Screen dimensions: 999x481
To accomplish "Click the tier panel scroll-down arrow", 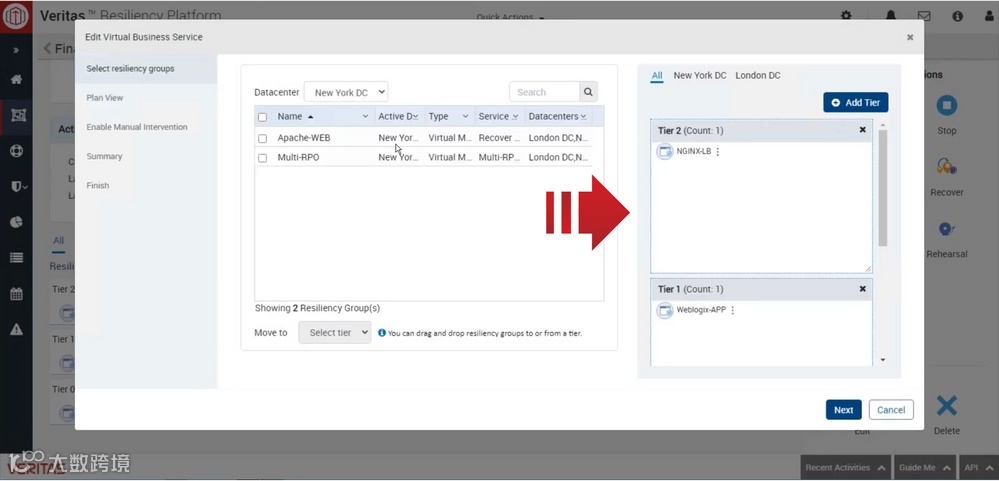I will point(882,360).
